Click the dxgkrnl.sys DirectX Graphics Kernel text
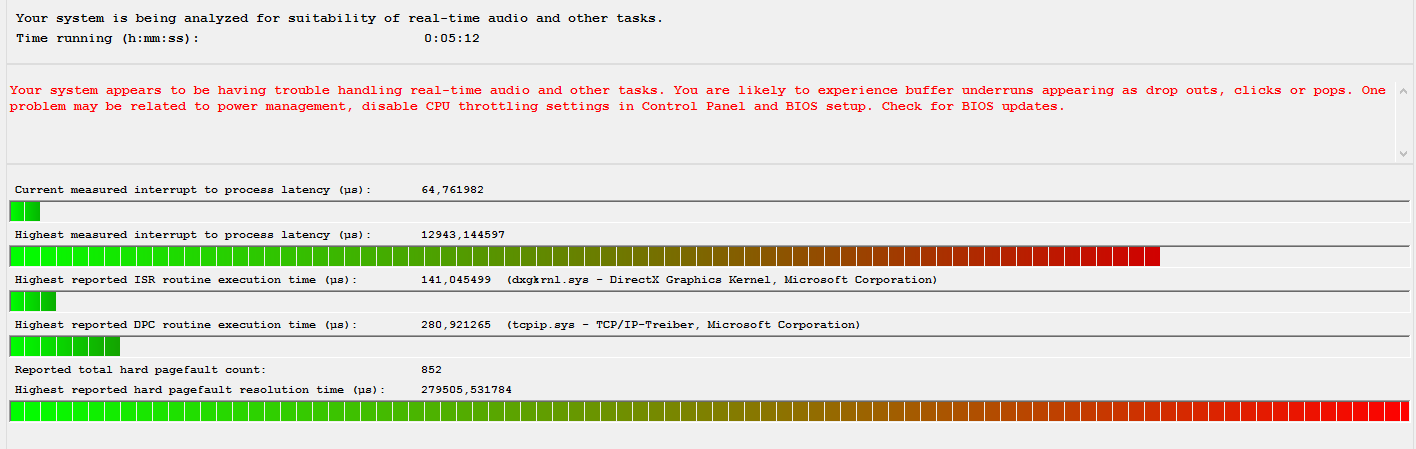This screenshot has height=449, width=1416. point(722,280)
